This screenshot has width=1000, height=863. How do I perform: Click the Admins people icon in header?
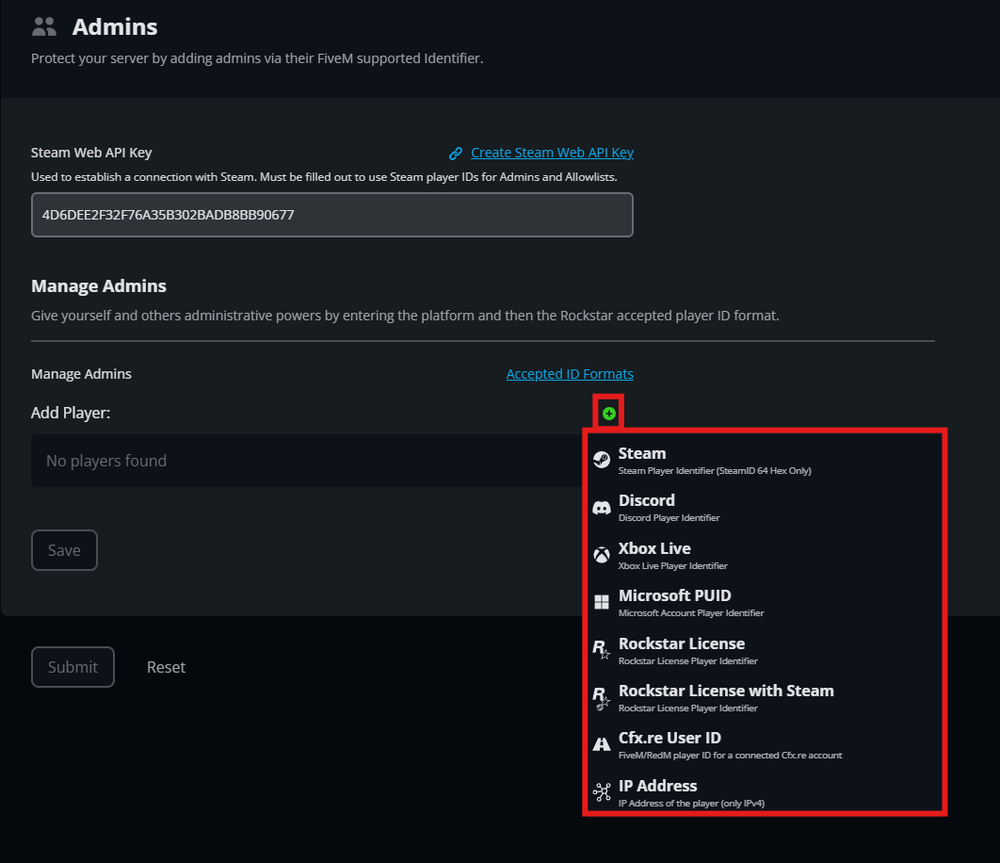pos(44,27)
